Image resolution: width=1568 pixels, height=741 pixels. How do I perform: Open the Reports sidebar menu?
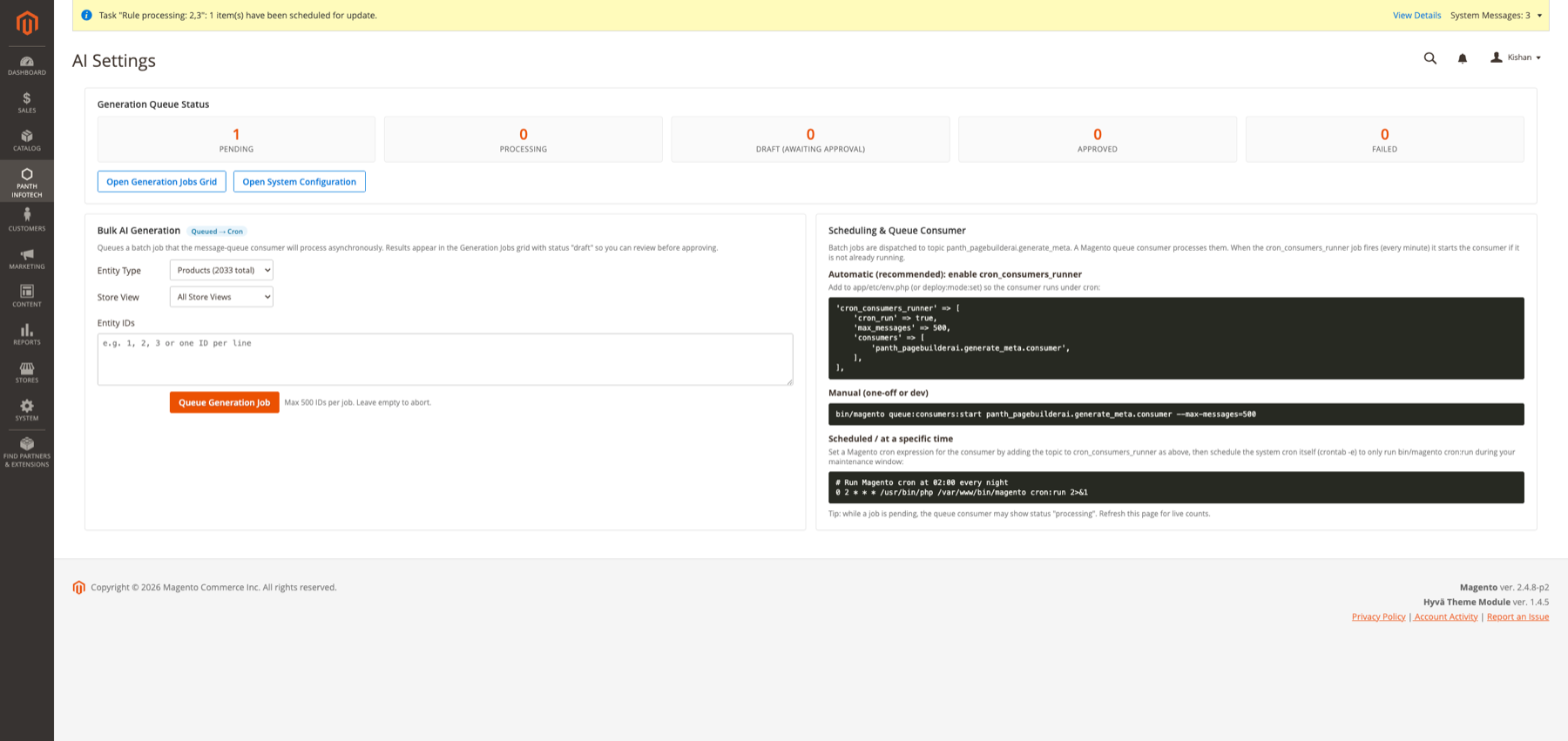[x=27, y=334]
